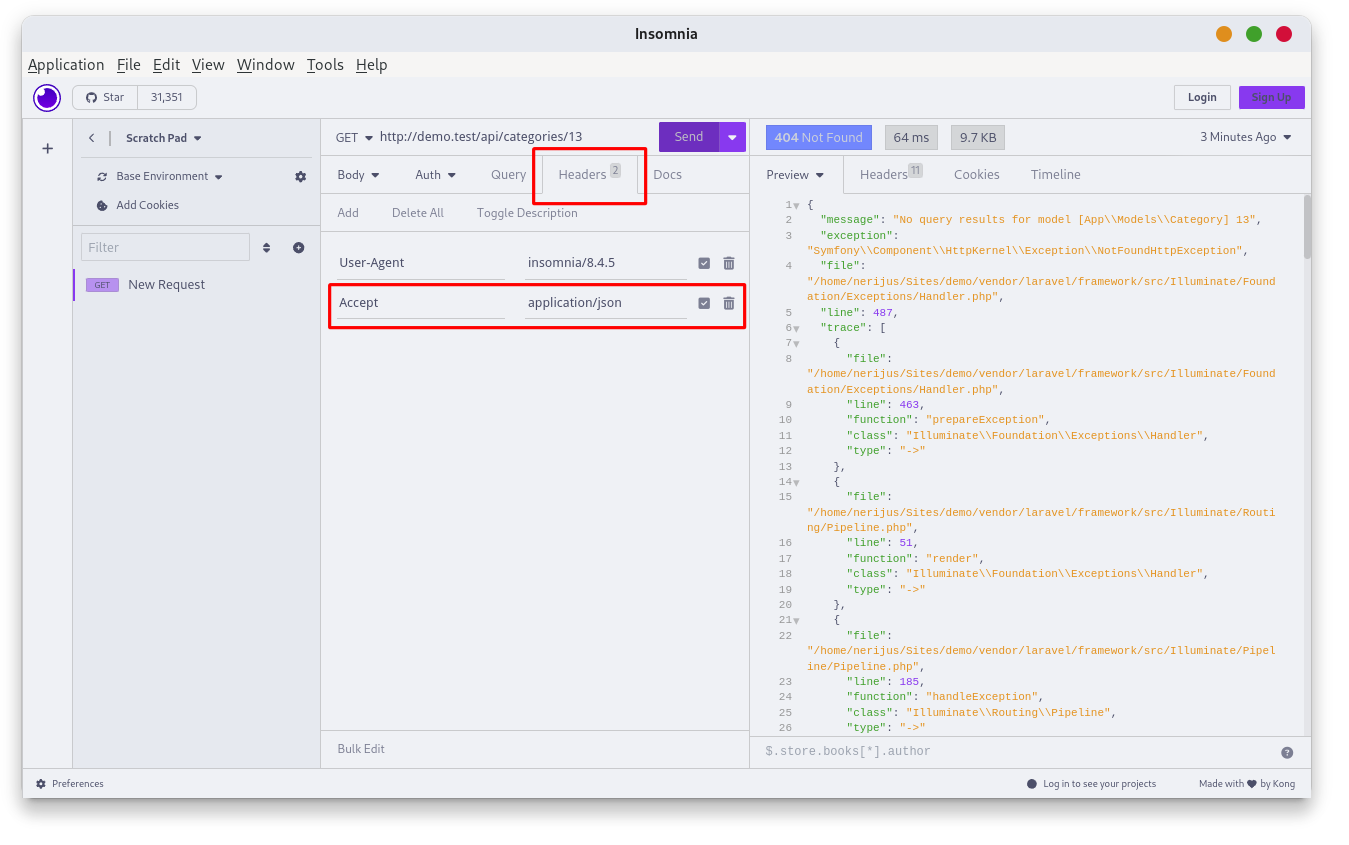Toggle the Accept header checkbox
The image size is (1349, 845).
(704, 303)
